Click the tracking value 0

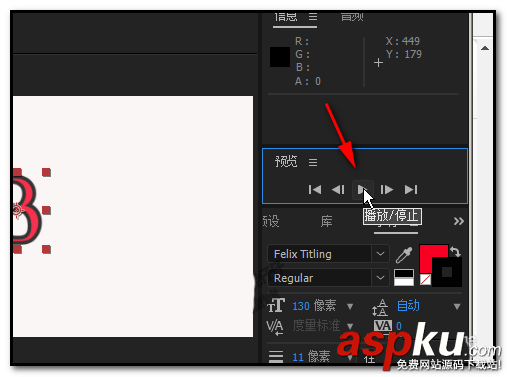tap(399, 326)
